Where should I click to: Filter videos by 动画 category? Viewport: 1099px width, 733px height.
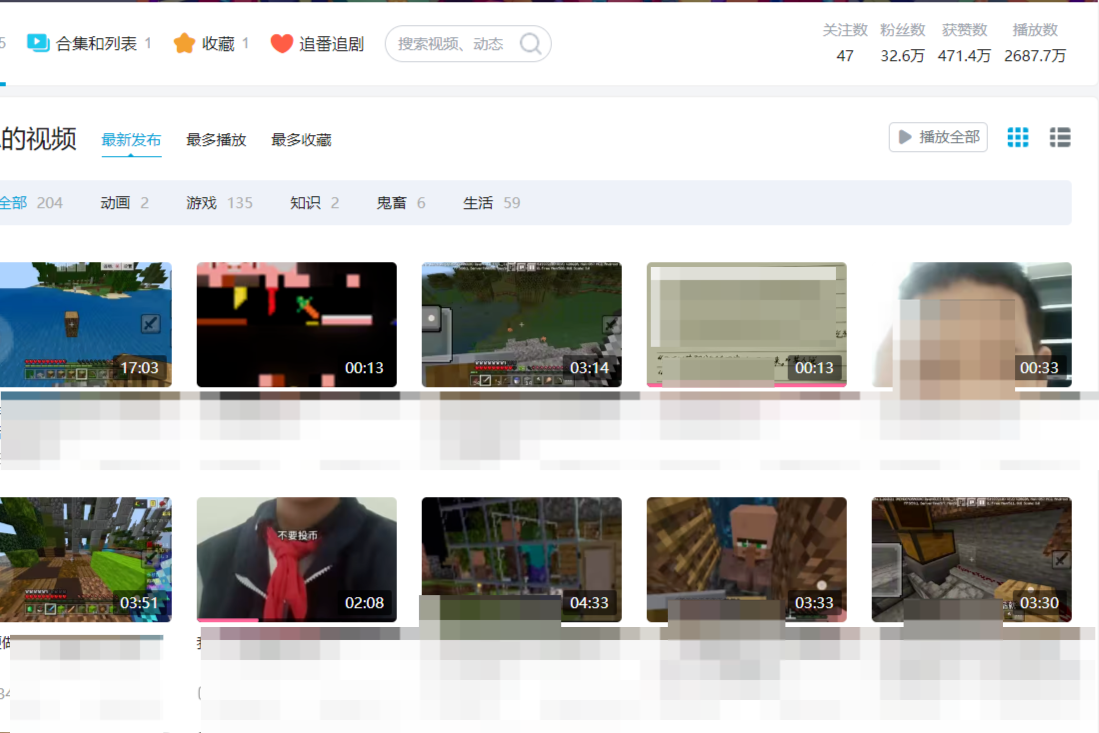pos(115,203)
